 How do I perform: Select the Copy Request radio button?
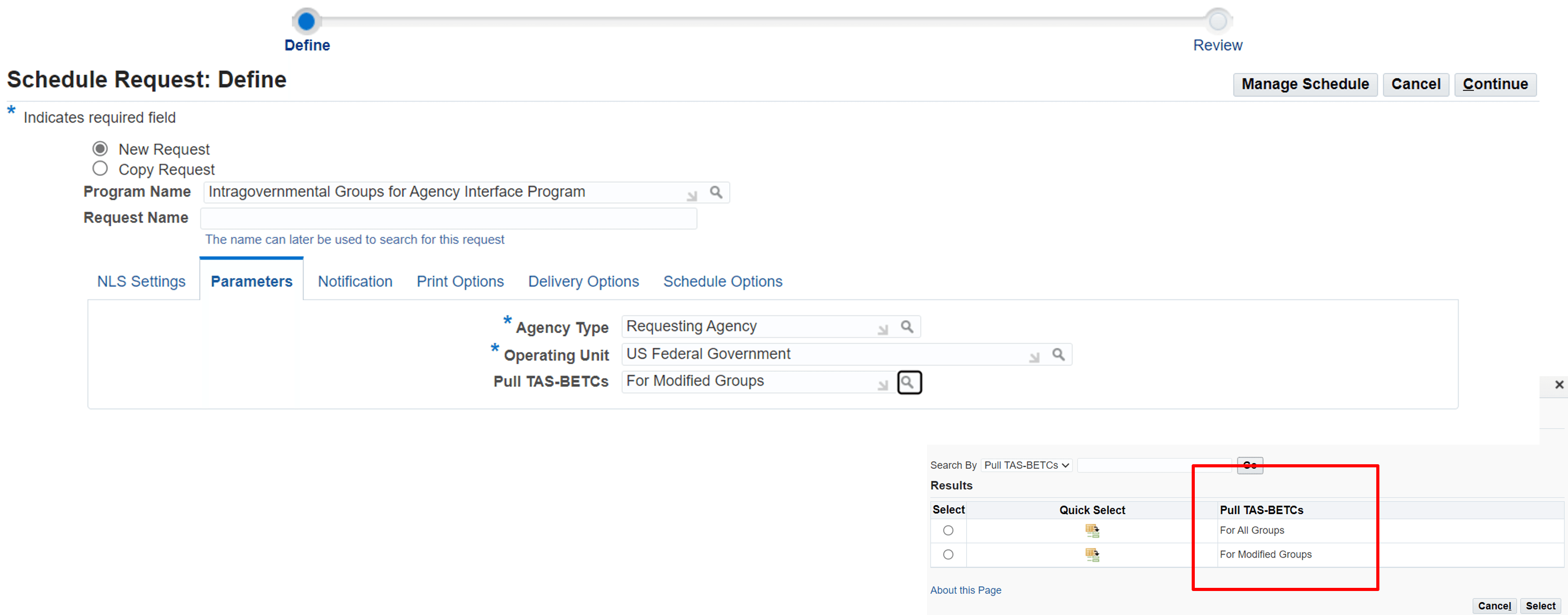click(x=101, y=169)
